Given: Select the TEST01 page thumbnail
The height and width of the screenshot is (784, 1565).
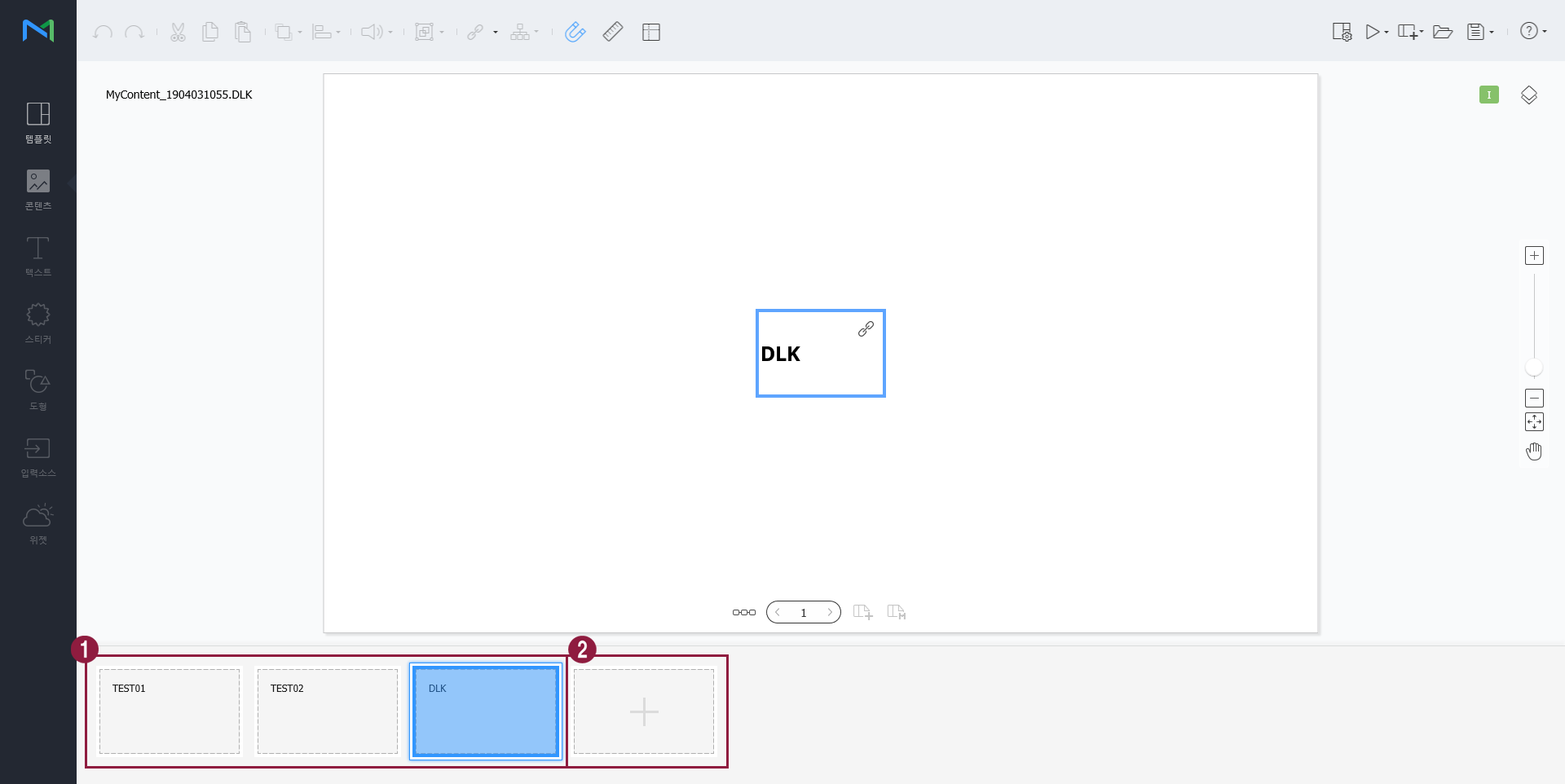Looking at the screenshot, I should point(170,711).
